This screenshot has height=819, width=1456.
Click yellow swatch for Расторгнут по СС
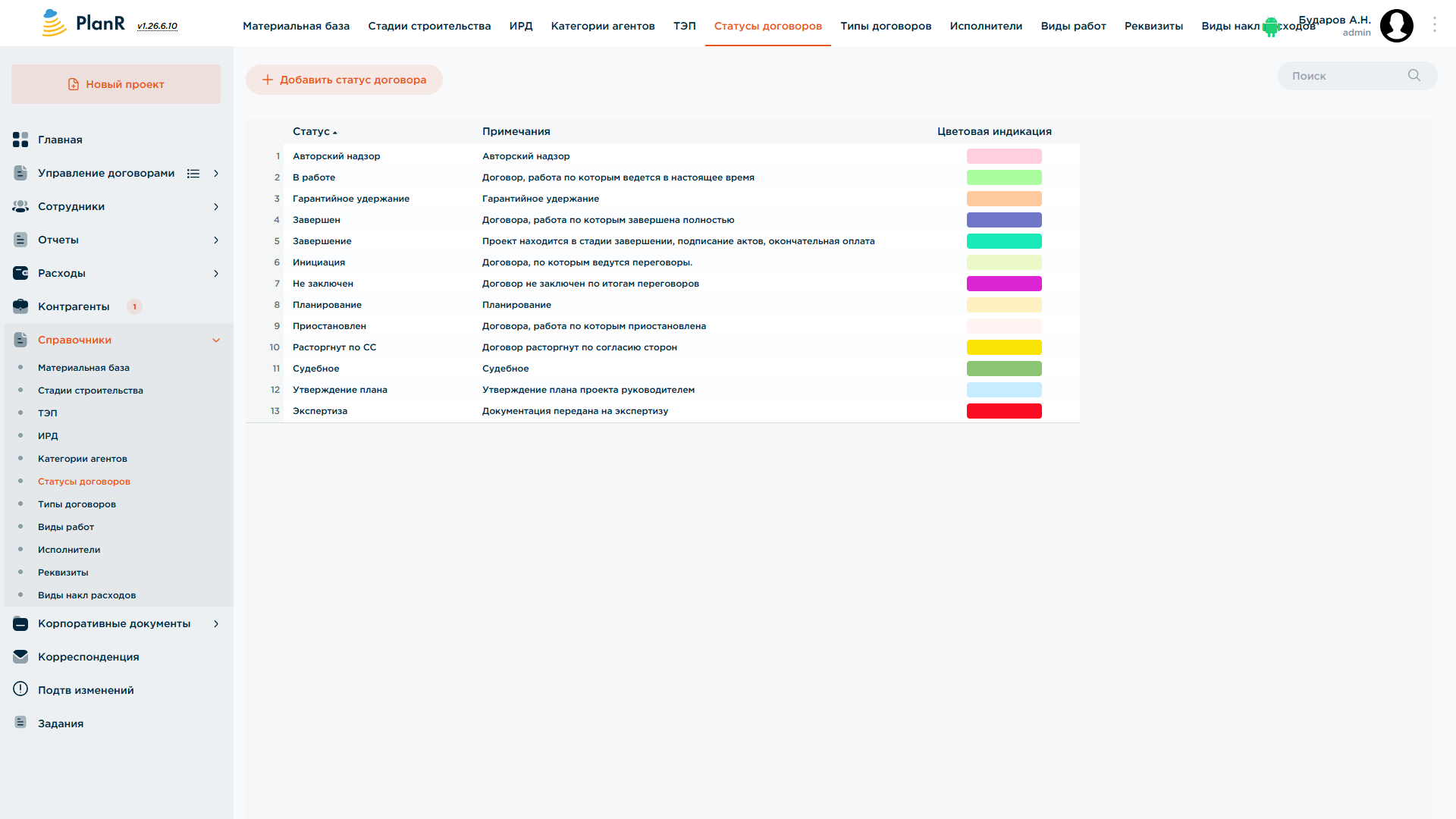[1004, 347]
